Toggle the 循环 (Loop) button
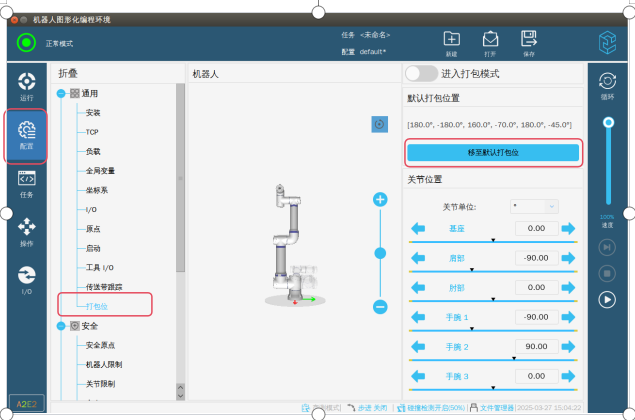This screenshot has width=635, height=420. point(606,84)
